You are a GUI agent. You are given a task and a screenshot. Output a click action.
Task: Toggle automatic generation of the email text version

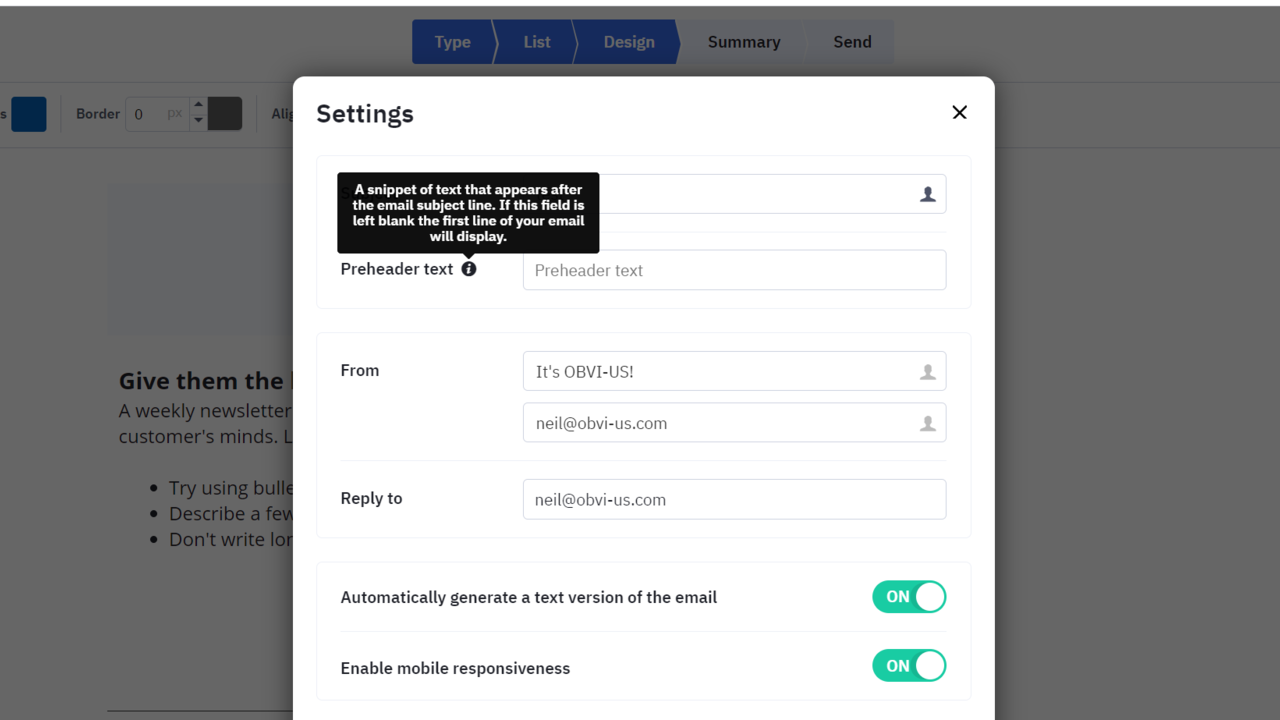click(909, 597)
